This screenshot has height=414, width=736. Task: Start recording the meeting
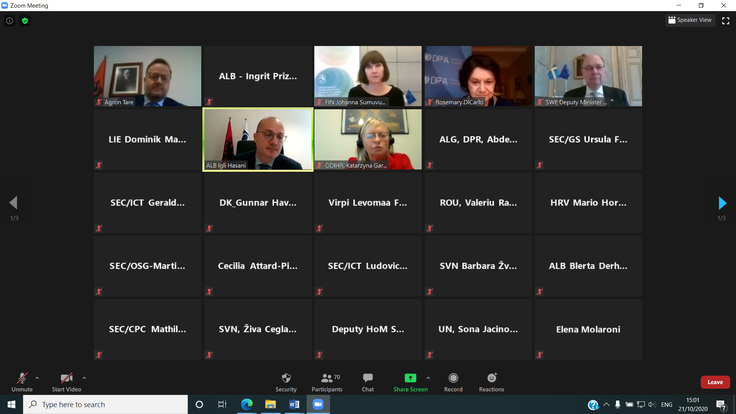pyautogui.click(x=453, y=380)
